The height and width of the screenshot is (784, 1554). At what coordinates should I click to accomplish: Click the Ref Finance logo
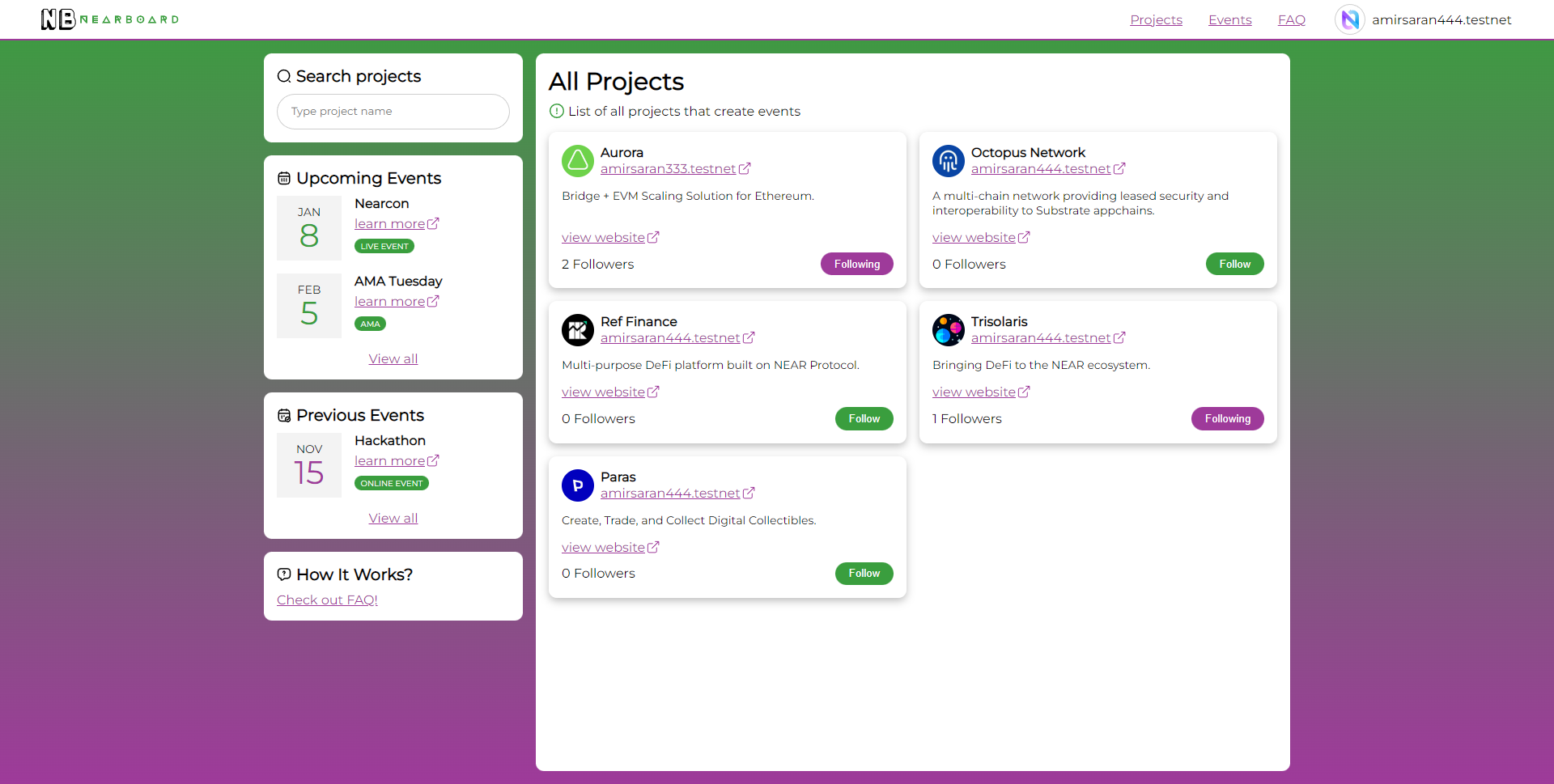coord(578,330)
